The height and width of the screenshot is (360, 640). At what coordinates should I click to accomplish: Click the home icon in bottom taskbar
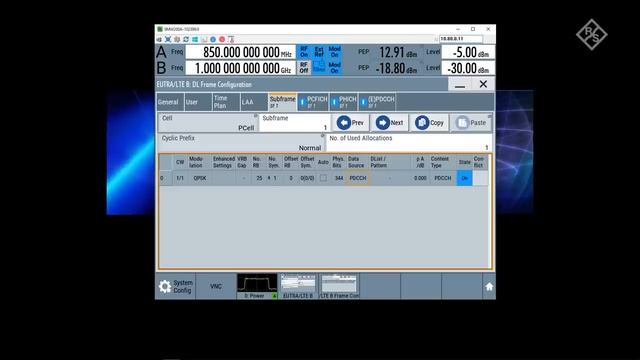pos(489,287)
